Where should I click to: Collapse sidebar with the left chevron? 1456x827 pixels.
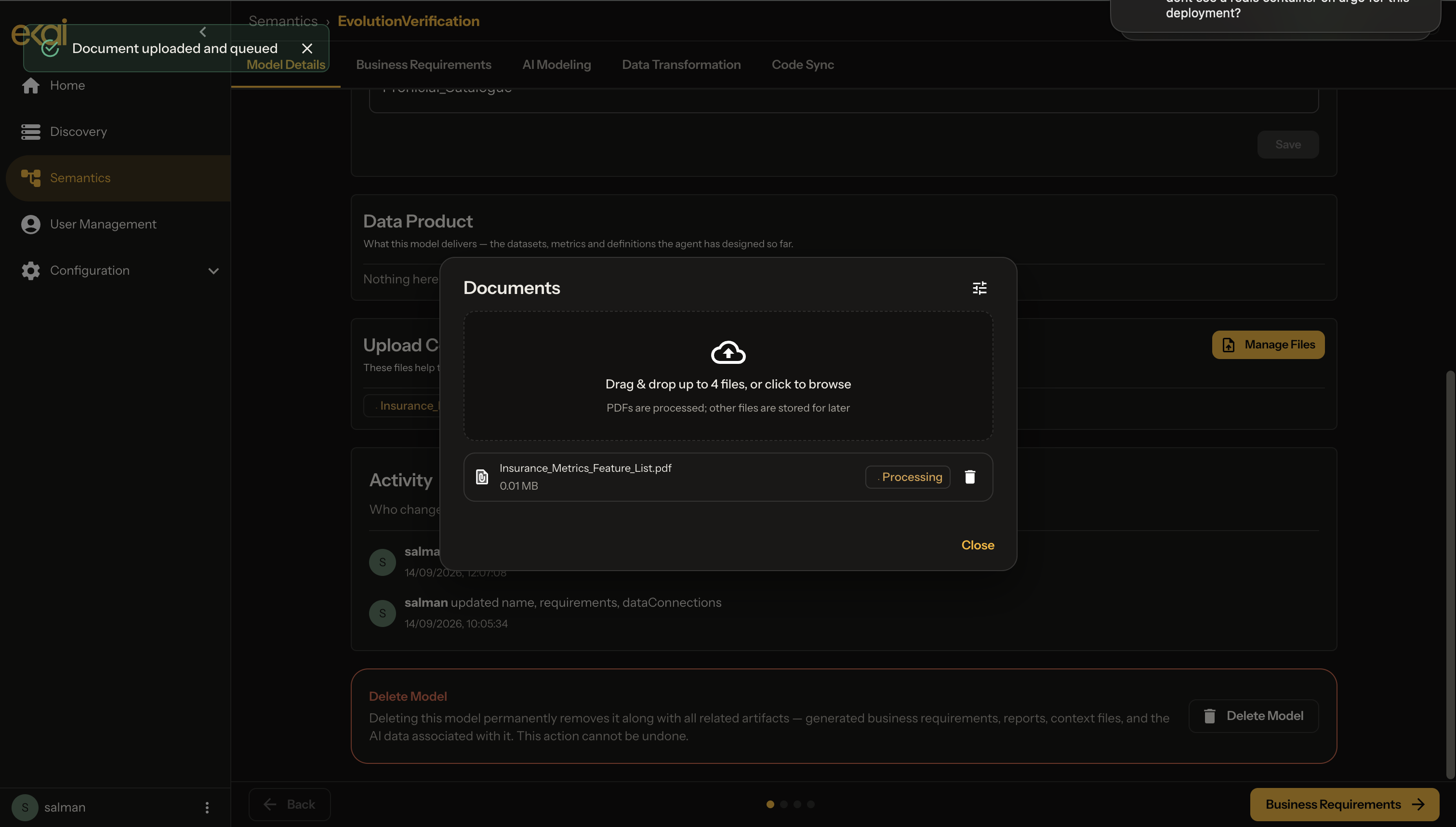coord(203,32)
